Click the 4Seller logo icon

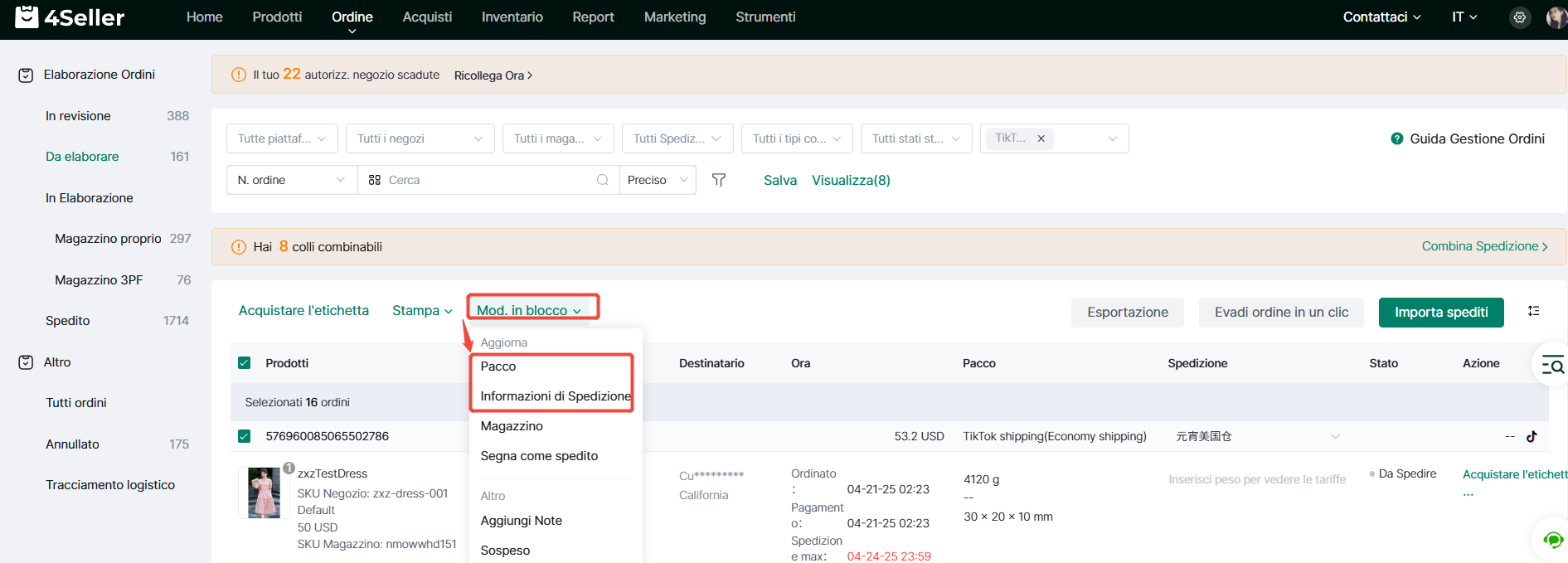coord(27,17)
